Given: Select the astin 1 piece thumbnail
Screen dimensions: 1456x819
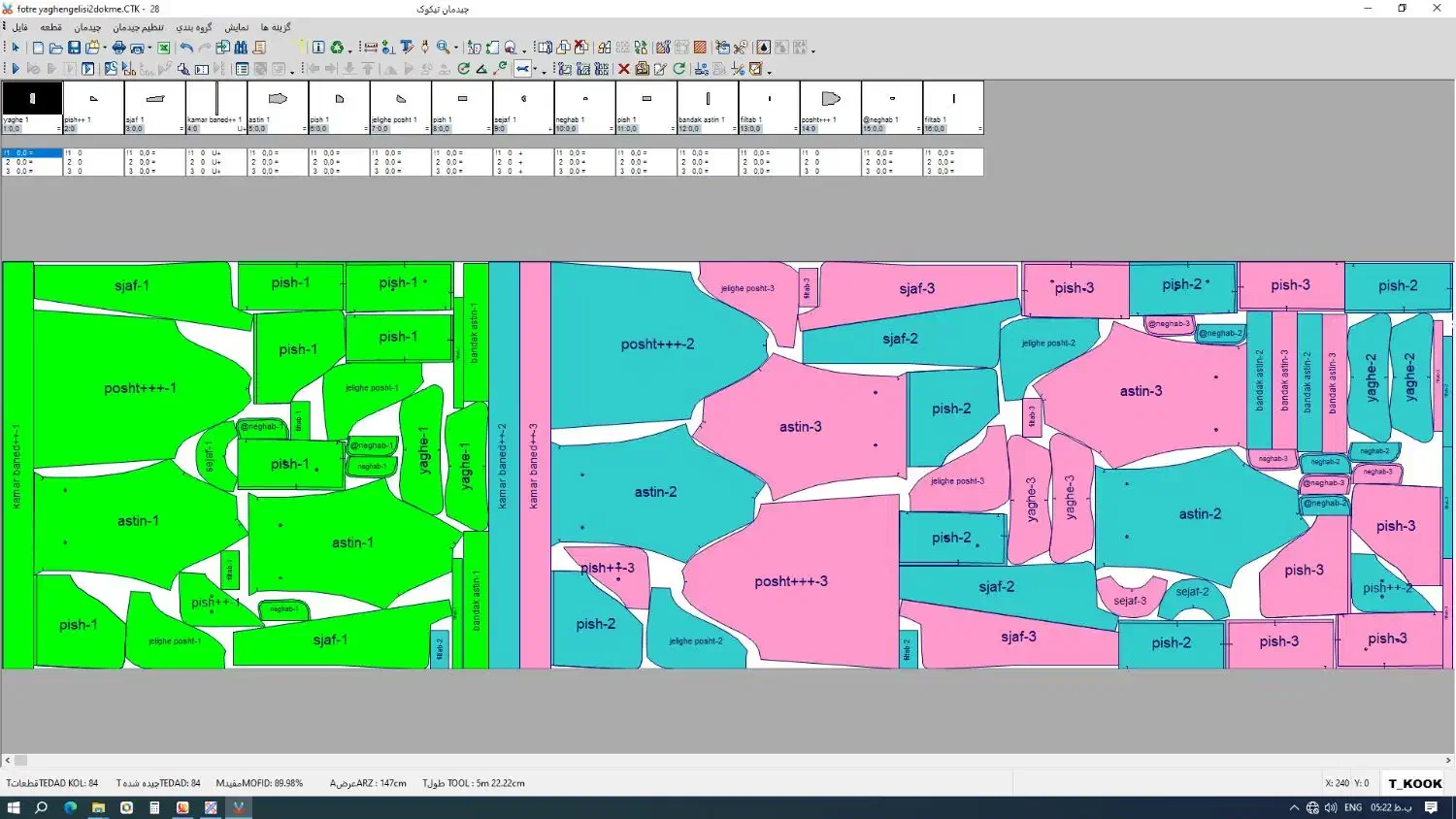Looking at the screenshot, I should coord(278,100).
